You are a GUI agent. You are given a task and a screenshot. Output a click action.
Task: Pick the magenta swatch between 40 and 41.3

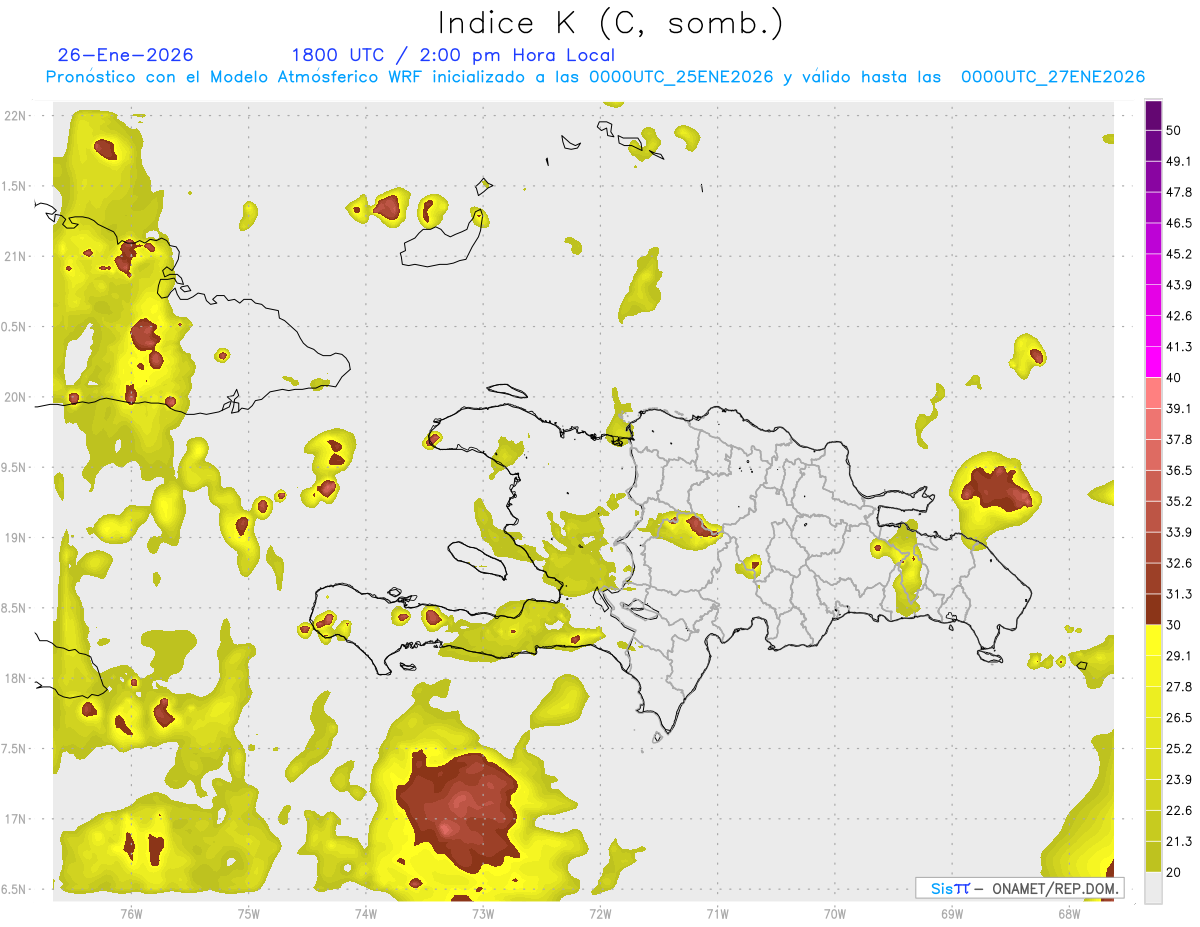coord(1153,362)
